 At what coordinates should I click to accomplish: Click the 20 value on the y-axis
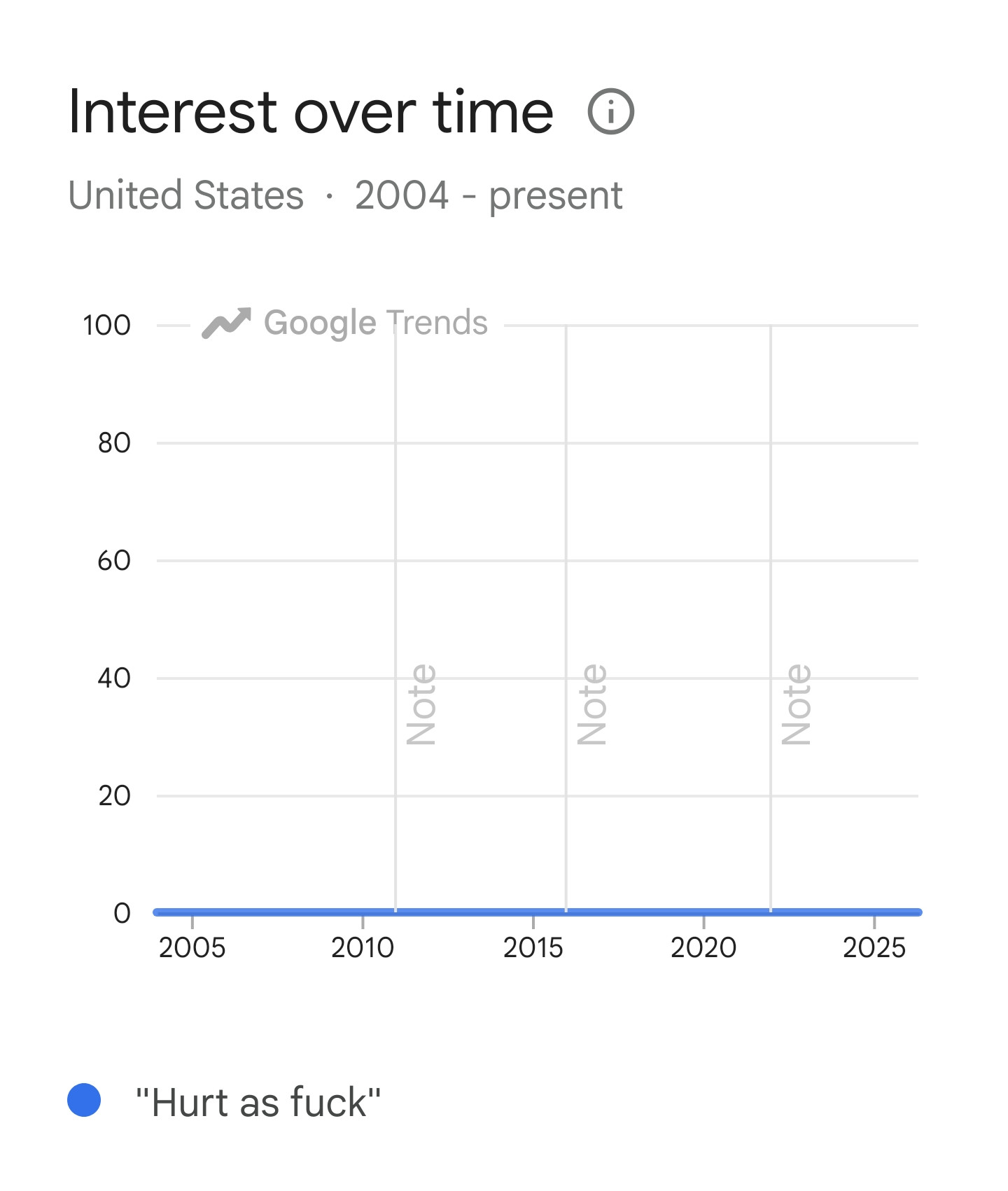(x=114, y=795)
